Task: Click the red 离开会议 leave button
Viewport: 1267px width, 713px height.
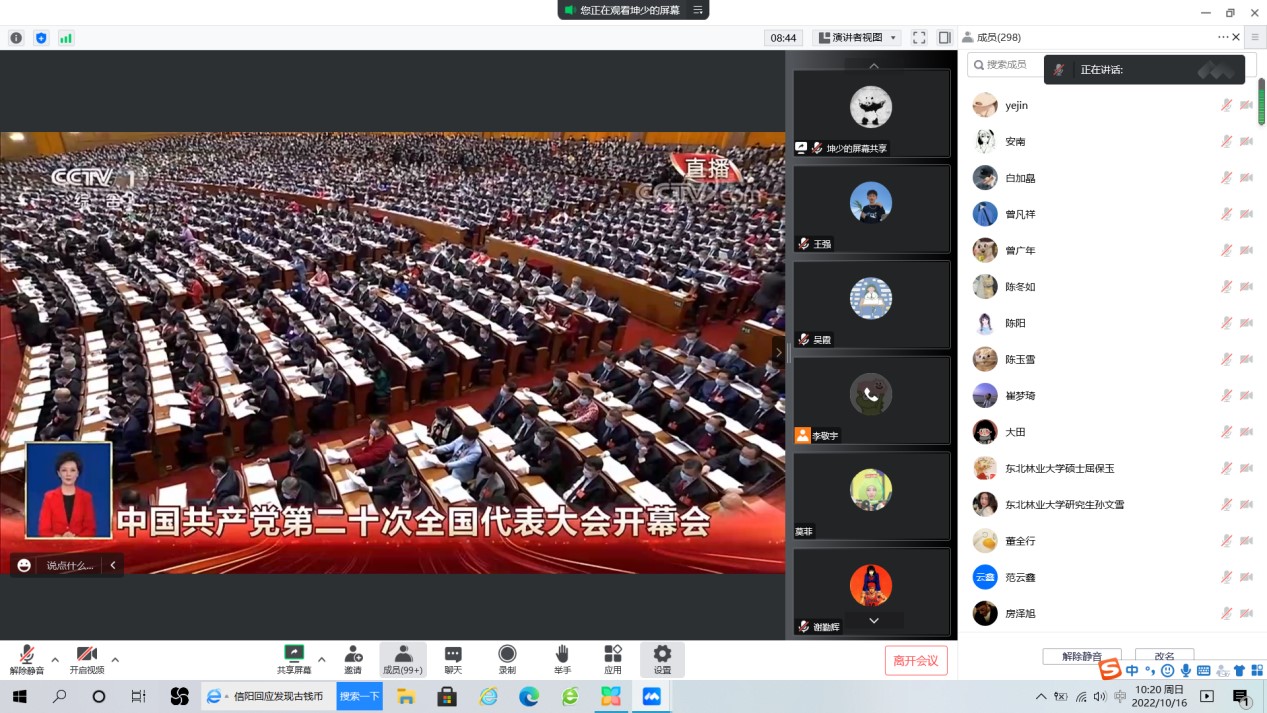Action: click(915, 660)
